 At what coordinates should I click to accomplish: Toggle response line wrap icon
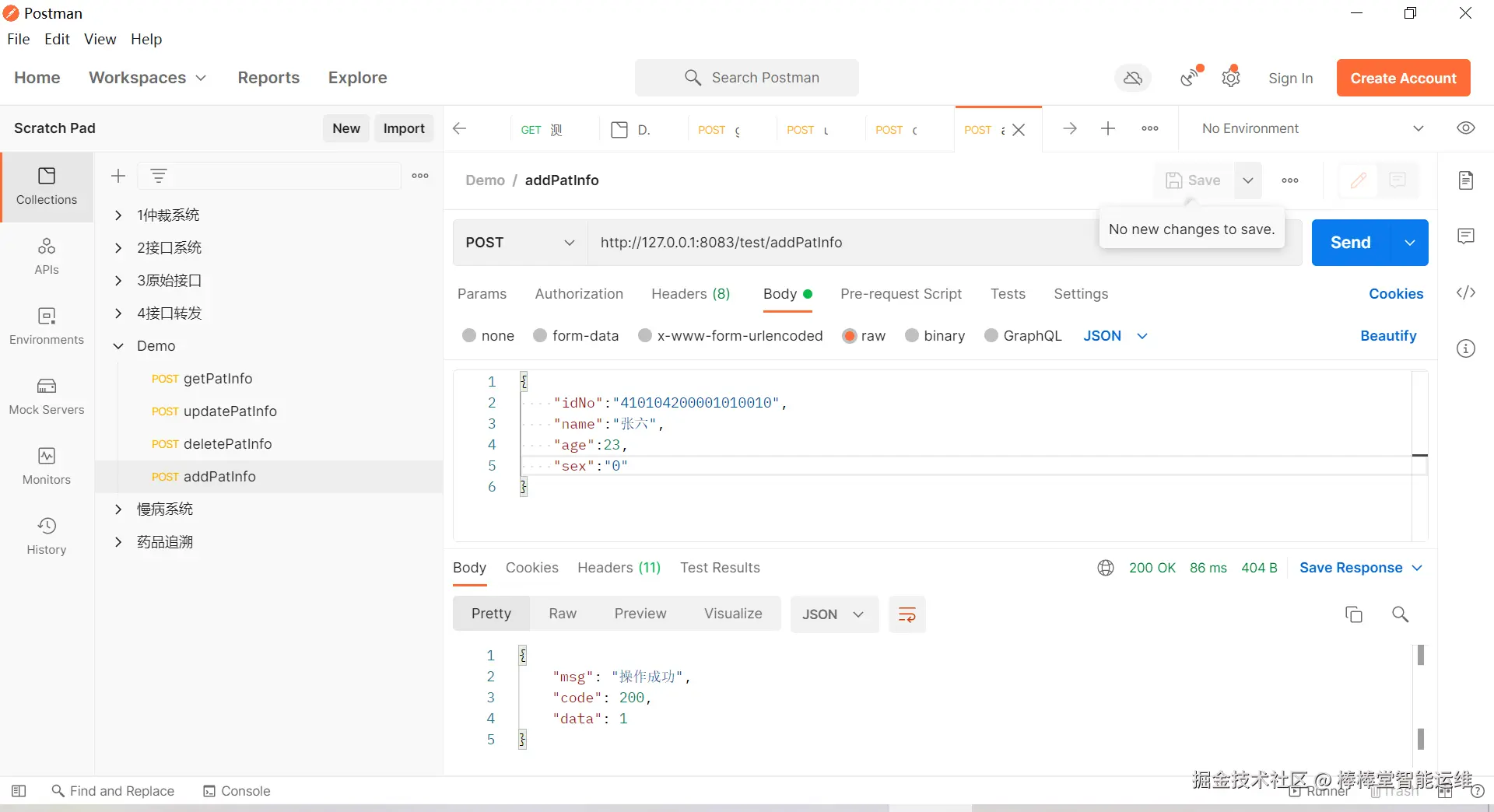pyautogui.click(x=907, y=614)
